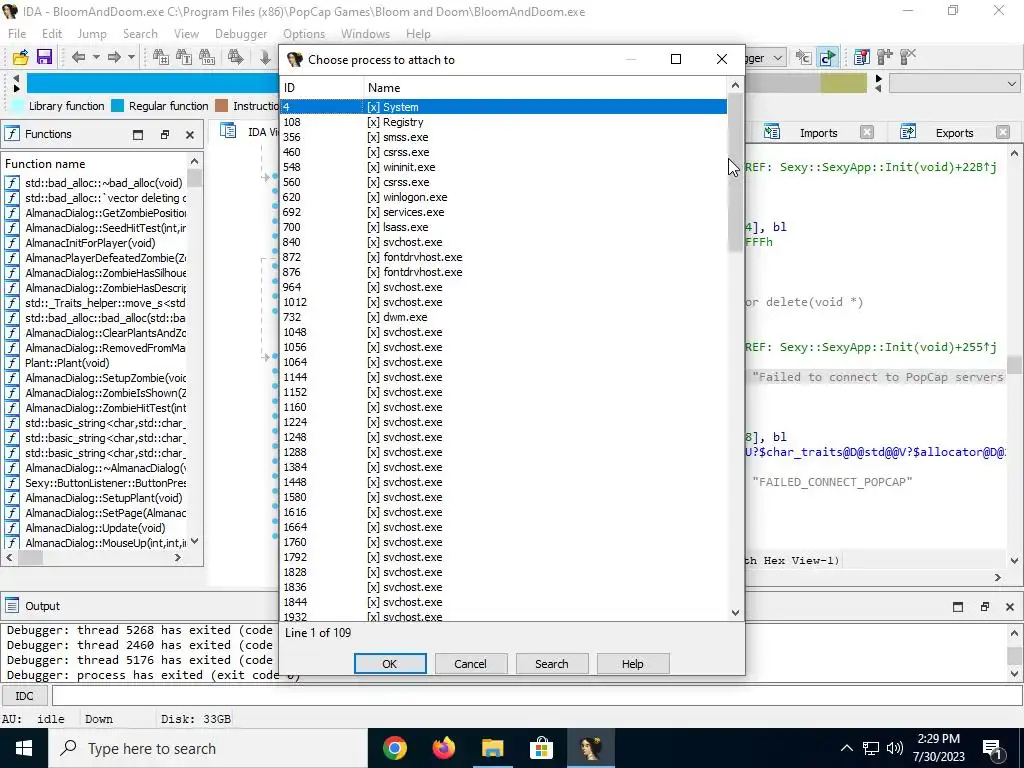Image resolution: width=1024 pixels, height=768 pixels.
Task: Open the Jump menu
Action: tap(91, 34)
